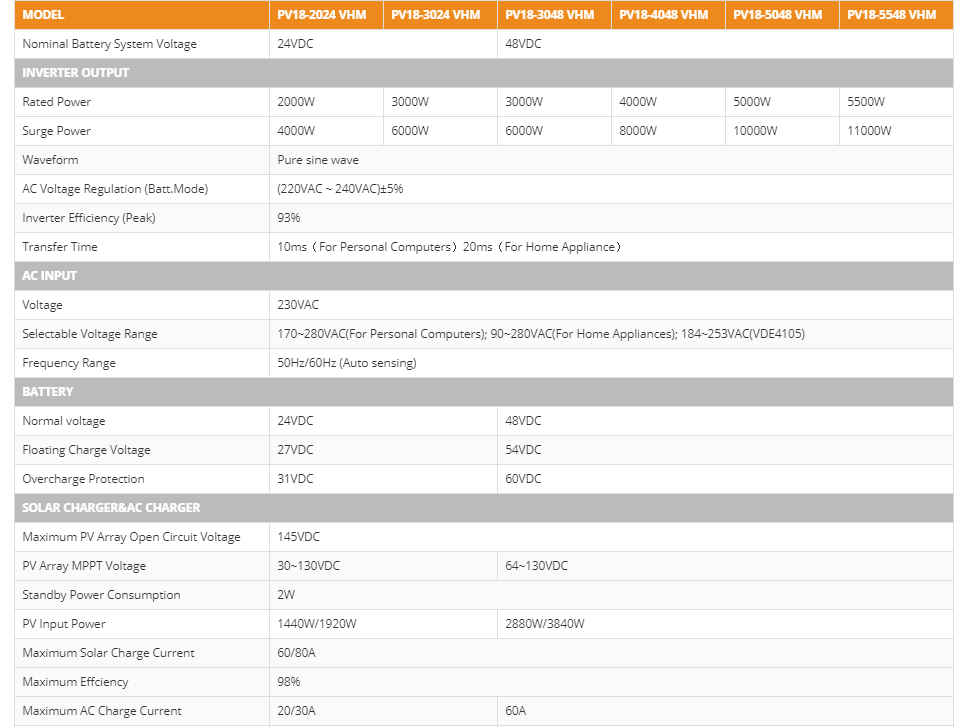965x727 pixels.
Task: Select the 145VDC value
Action: click(298, 537)
